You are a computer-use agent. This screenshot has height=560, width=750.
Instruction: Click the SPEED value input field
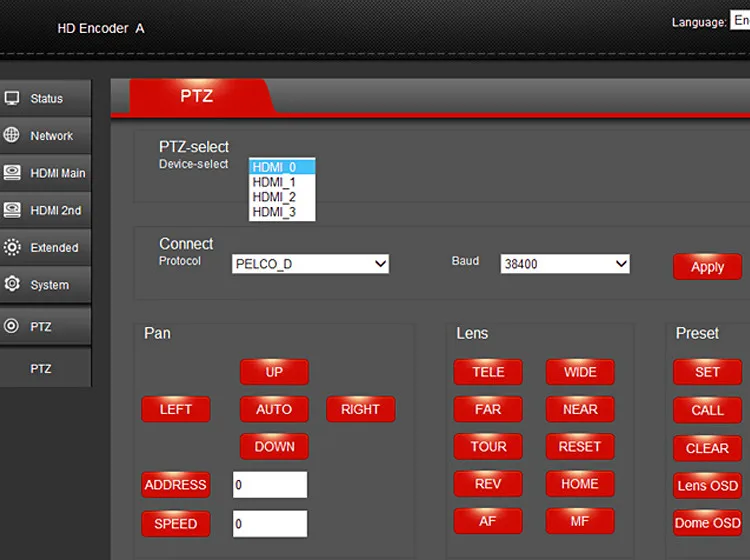tap(270, 524)
